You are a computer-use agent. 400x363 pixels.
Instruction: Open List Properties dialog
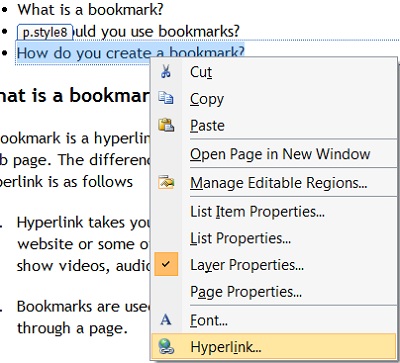(x=273, y=238)
